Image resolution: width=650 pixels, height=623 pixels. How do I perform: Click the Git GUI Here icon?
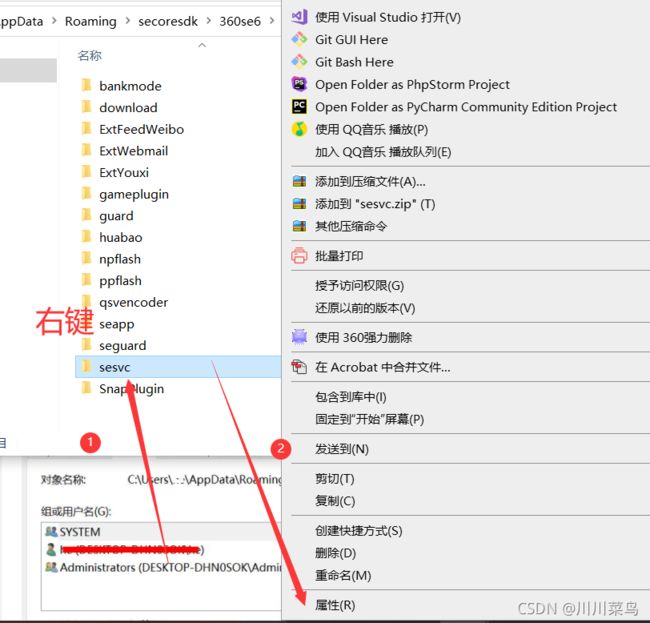pos(299,39)
